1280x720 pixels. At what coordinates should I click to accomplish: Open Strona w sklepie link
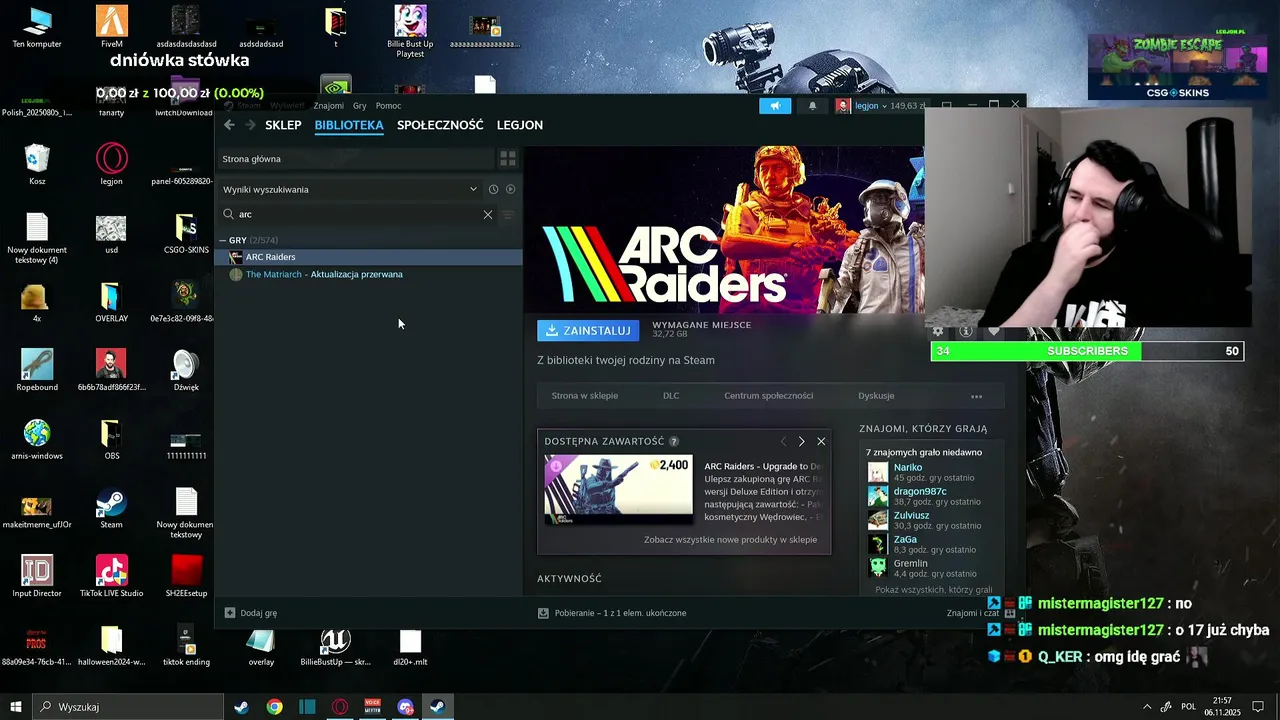coord(584,396)
